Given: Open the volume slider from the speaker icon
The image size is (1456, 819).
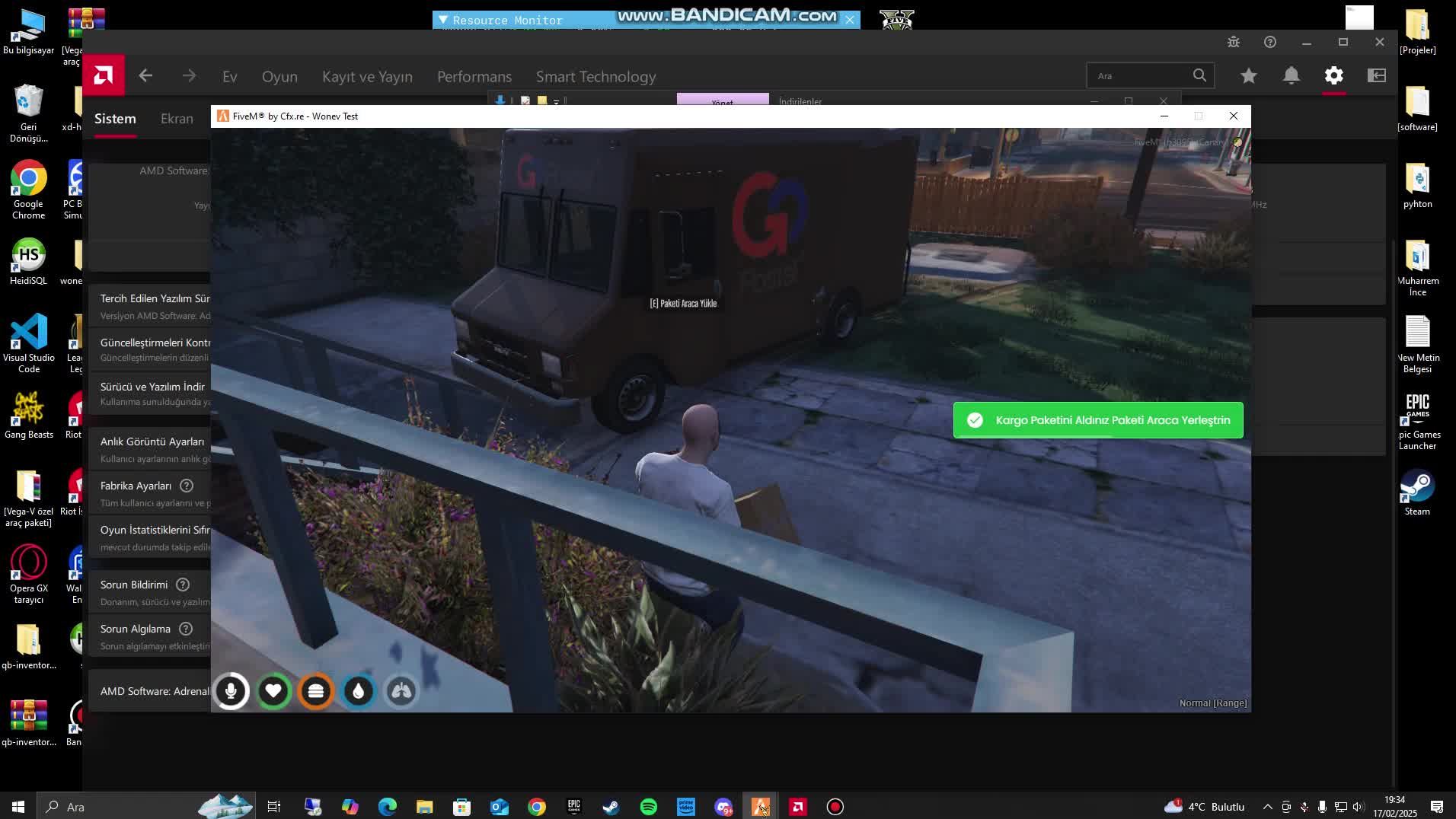Looking at the screenshot, I should coord(1359,807).
